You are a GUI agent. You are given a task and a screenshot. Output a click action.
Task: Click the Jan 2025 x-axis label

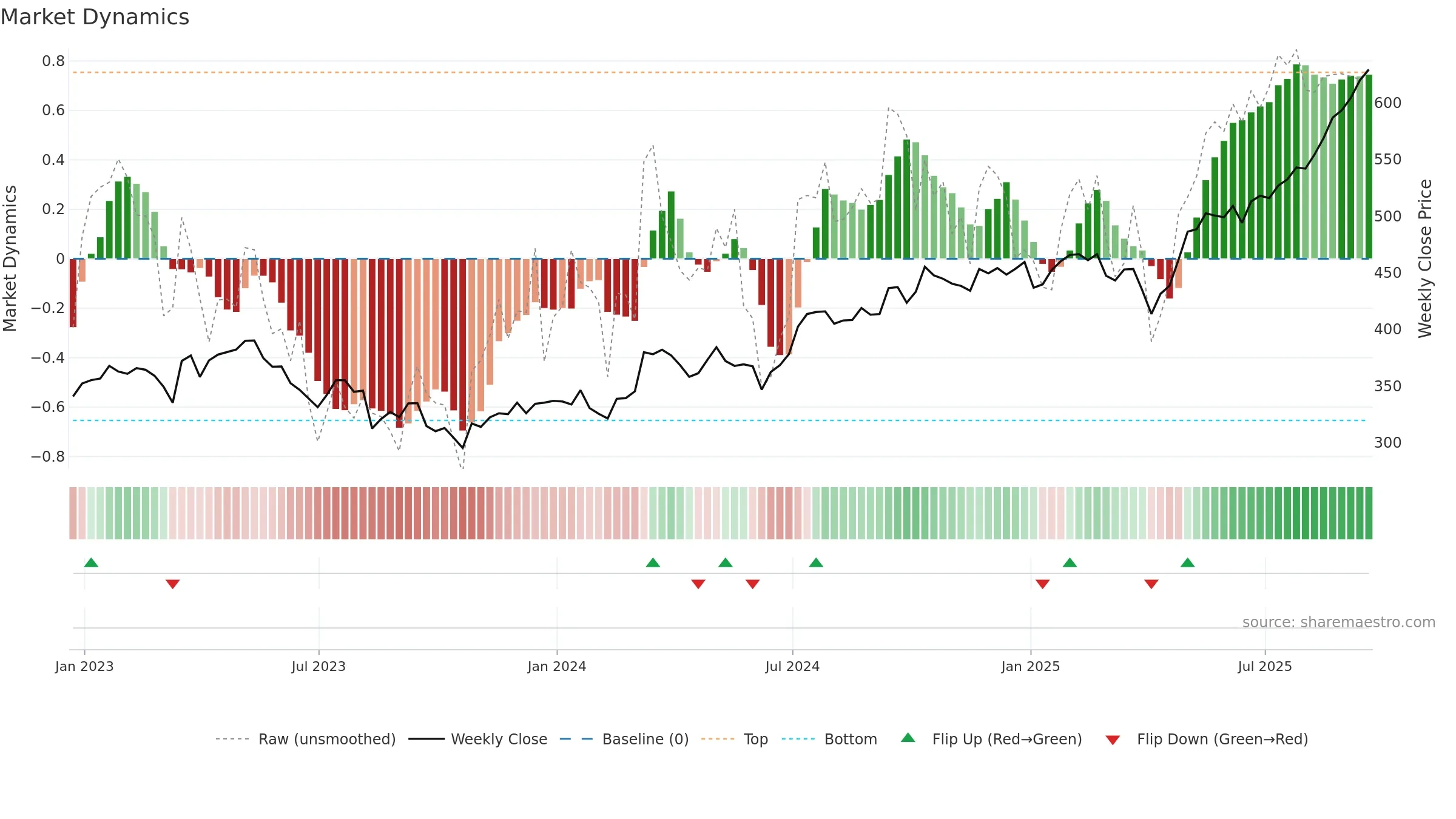coord(1031,666)
